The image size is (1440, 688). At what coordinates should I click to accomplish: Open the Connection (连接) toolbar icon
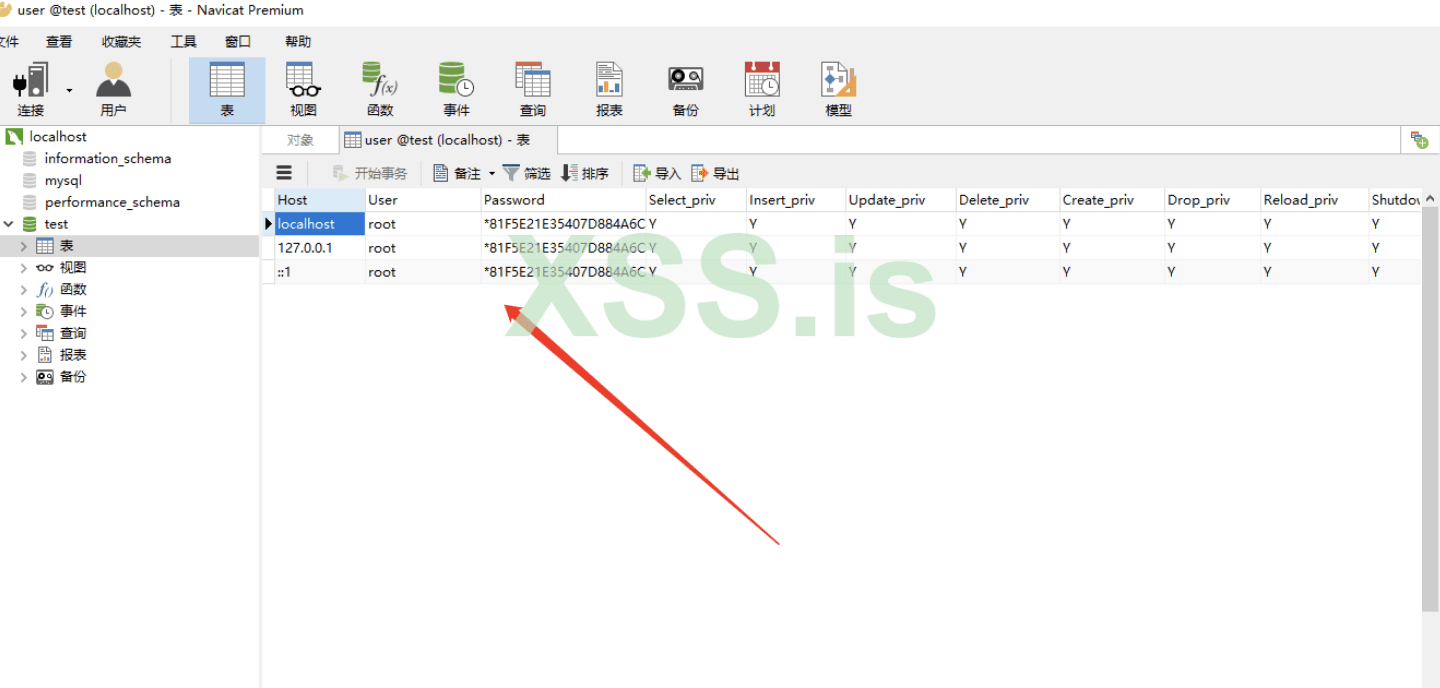(30, 90)
